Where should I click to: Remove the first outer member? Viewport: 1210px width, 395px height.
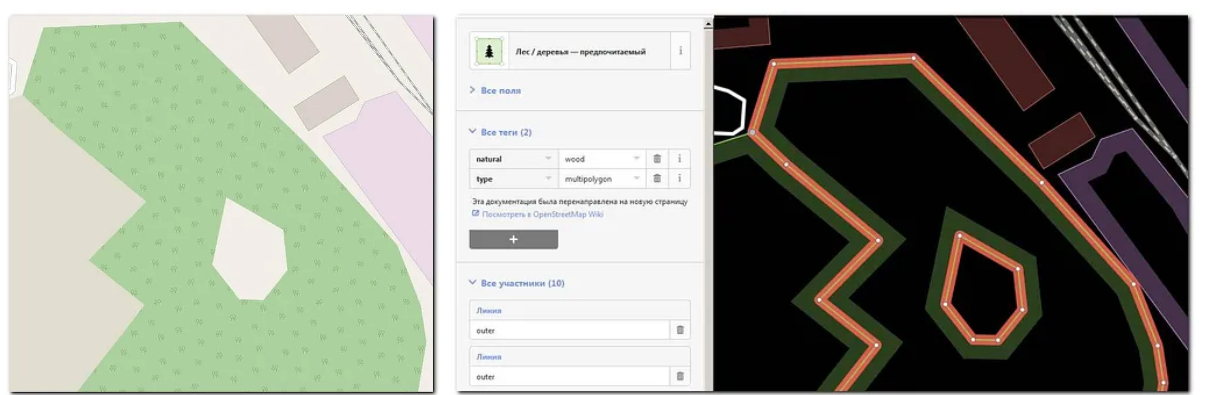click(x=680, y=330)
